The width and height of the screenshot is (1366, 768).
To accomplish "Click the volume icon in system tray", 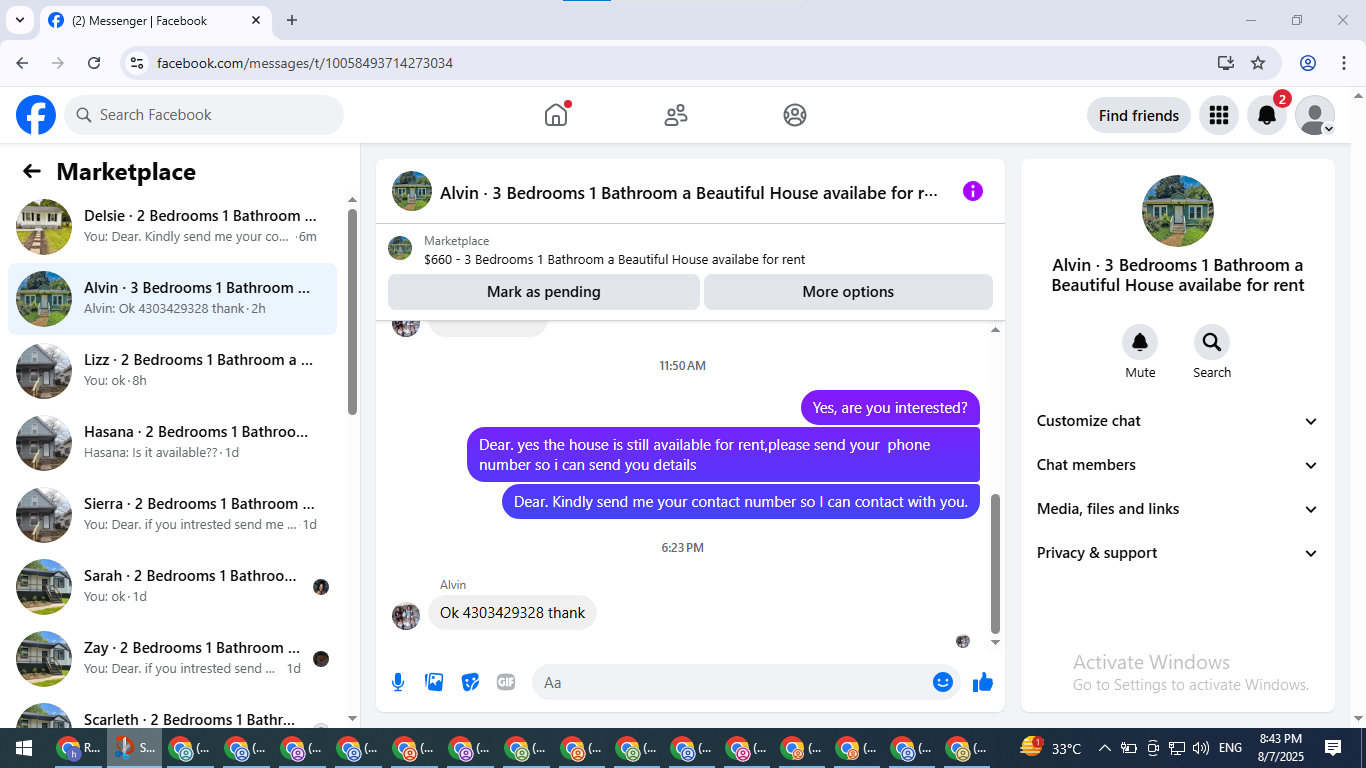I will pyautogui.click(x=1201, y=748).
